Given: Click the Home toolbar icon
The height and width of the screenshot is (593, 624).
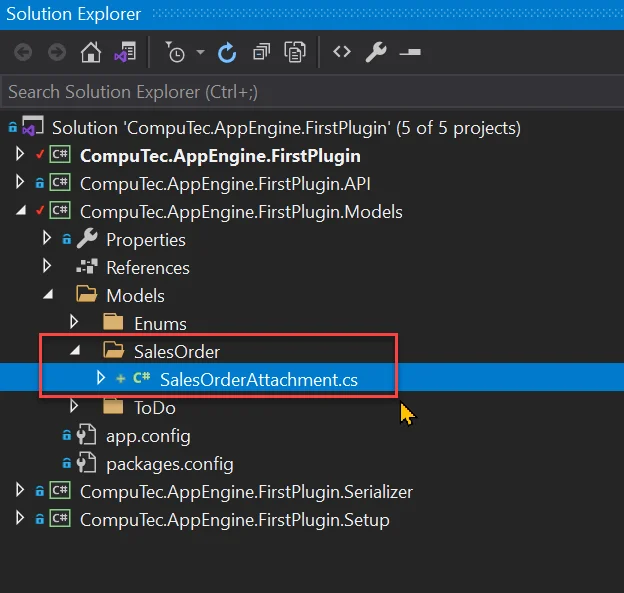Looking at the screenshot, I should (x=91, y=52).
